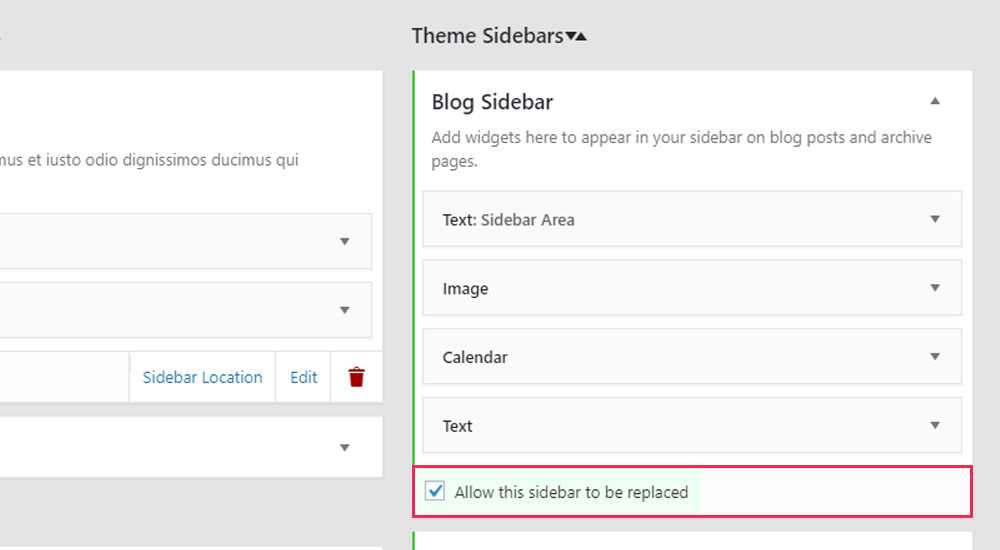Open the Sidebar Location link

click(x=202, y=377)
